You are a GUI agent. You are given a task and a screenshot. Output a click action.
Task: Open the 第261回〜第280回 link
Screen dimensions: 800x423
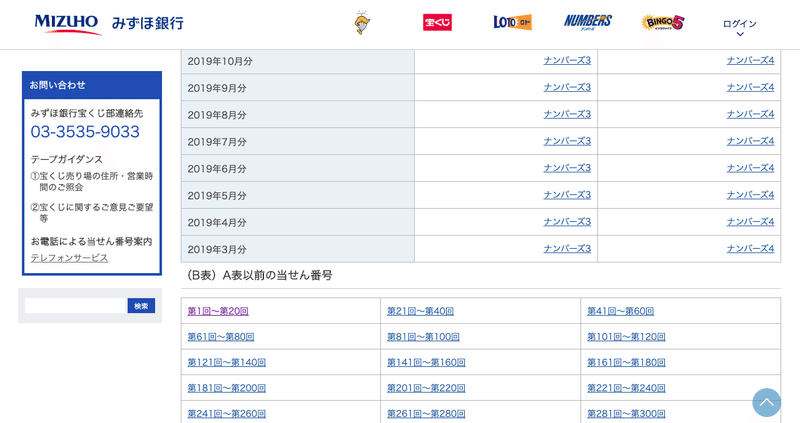tap(426, 414)
